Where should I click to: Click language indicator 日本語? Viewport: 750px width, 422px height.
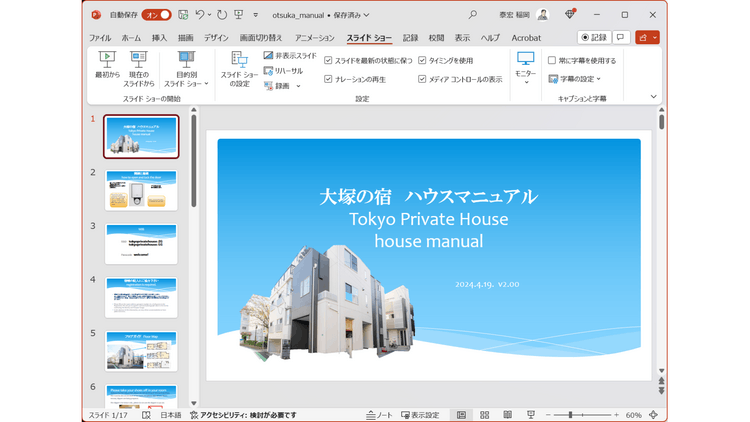click(170, 415)
